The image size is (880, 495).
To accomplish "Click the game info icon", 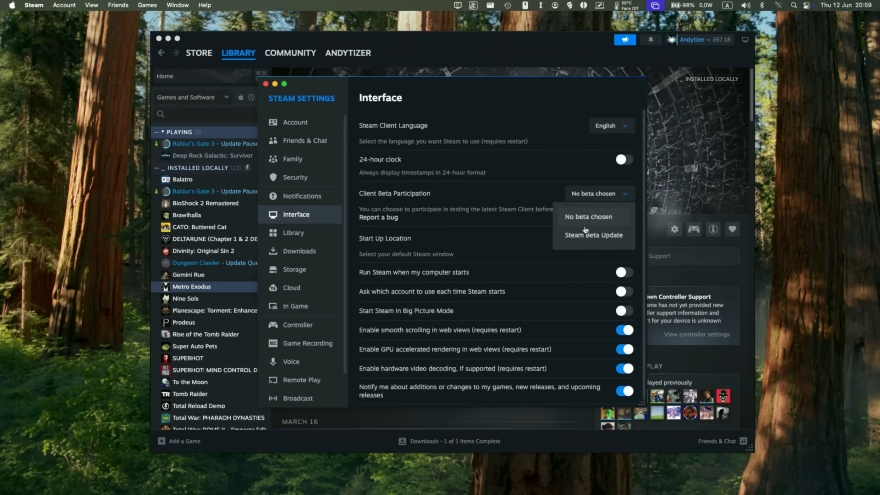I will tap(713, 229).
